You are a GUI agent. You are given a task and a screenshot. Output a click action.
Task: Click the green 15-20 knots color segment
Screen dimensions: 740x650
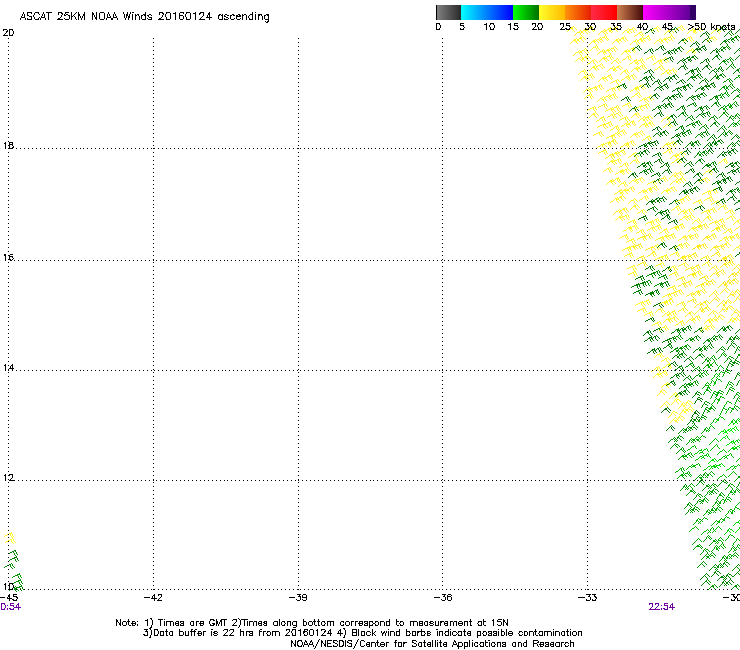(526, 12)
